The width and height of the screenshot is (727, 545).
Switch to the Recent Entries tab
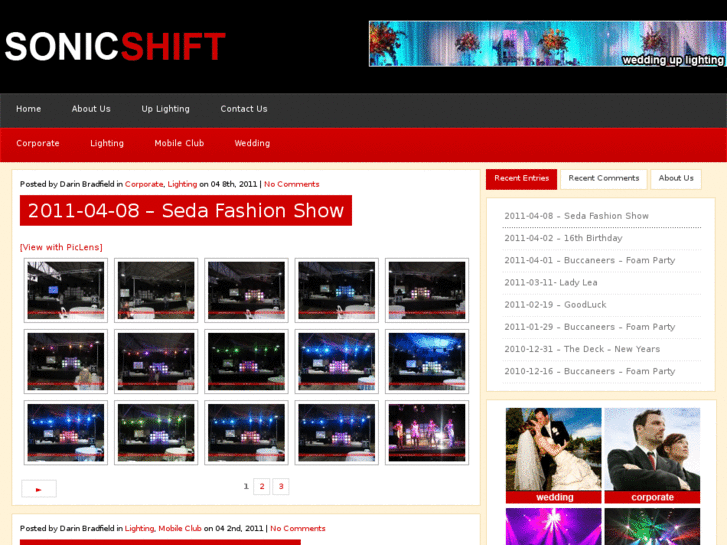pos(522,179)
